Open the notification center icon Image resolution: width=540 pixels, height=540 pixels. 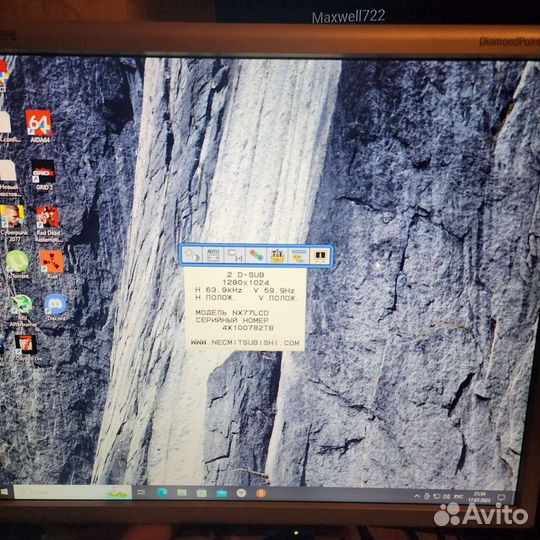coord(501,497)
